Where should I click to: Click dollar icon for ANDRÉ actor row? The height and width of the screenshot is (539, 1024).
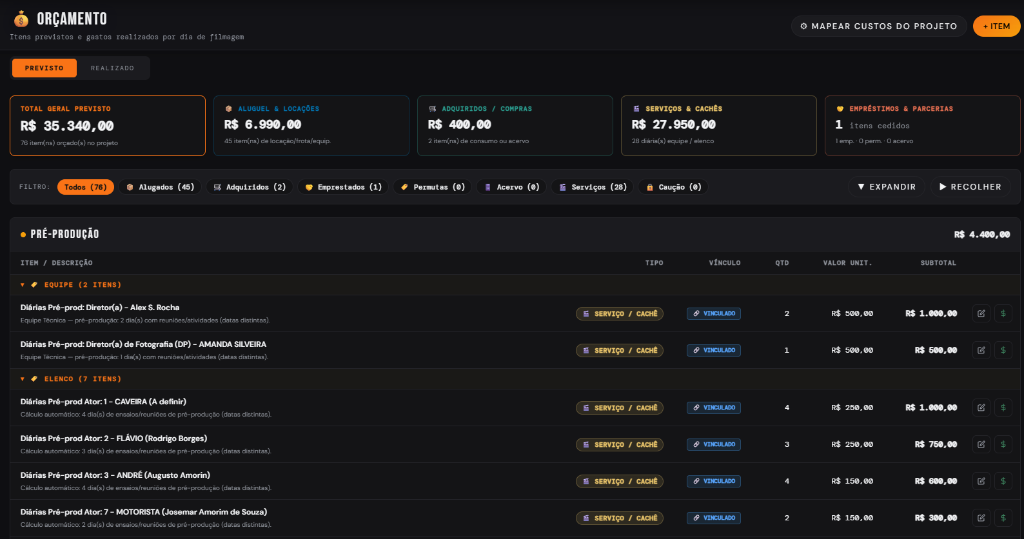(x=1003, y=481)
